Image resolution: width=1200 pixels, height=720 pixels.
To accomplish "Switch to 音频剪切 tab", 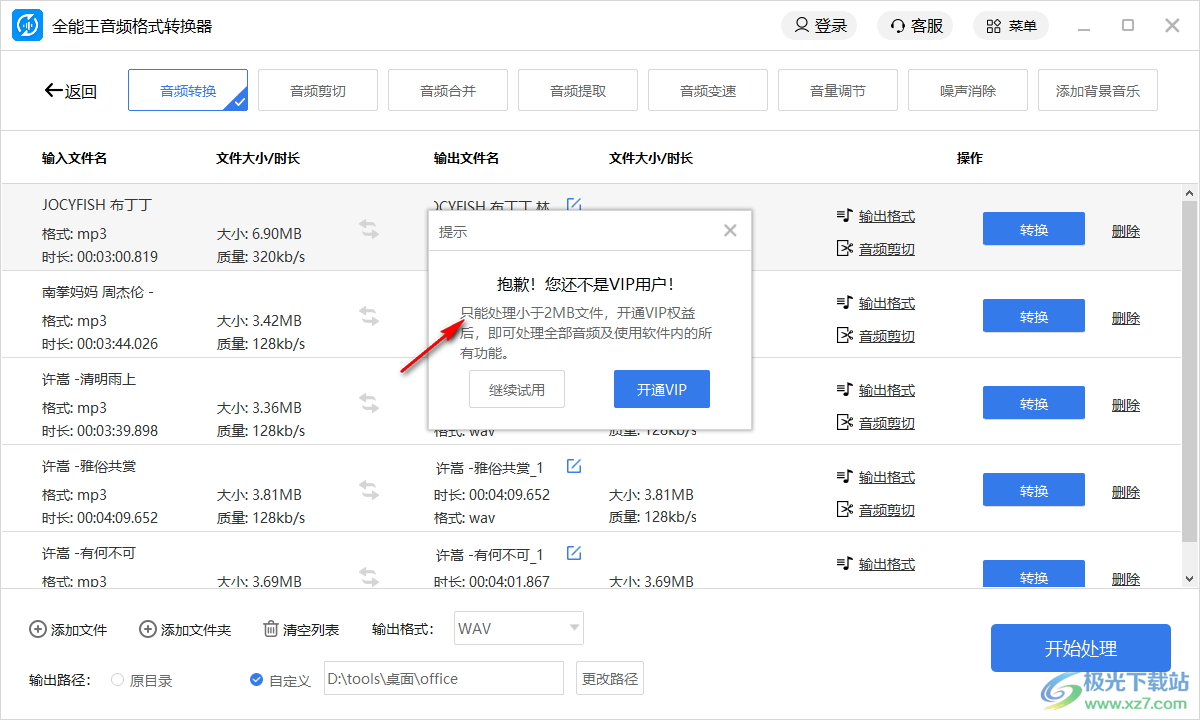I will tap(318, 91).
